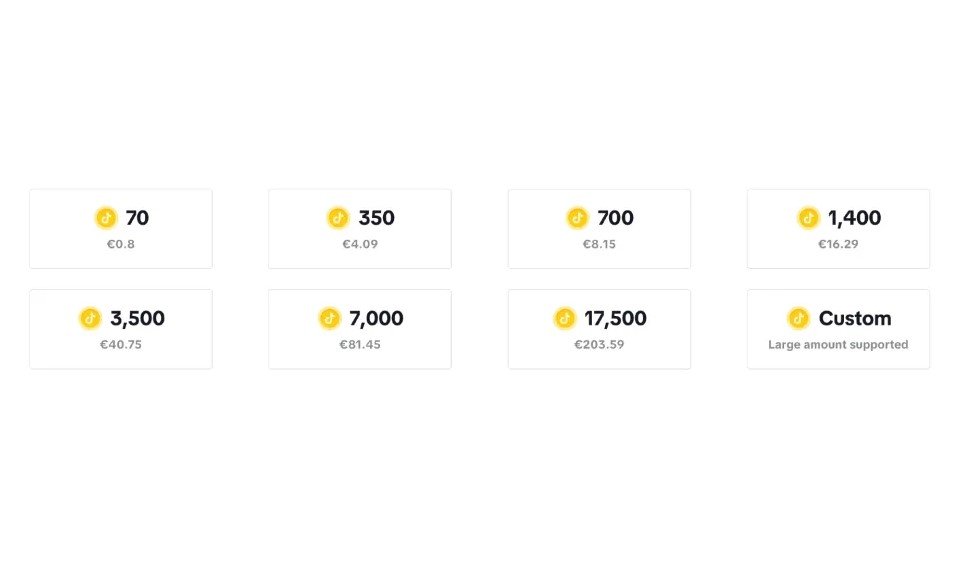The height and width of the screenshot is (568, 967).
Task: Click the coin icon beside 700
Action: tap(577, 218)
